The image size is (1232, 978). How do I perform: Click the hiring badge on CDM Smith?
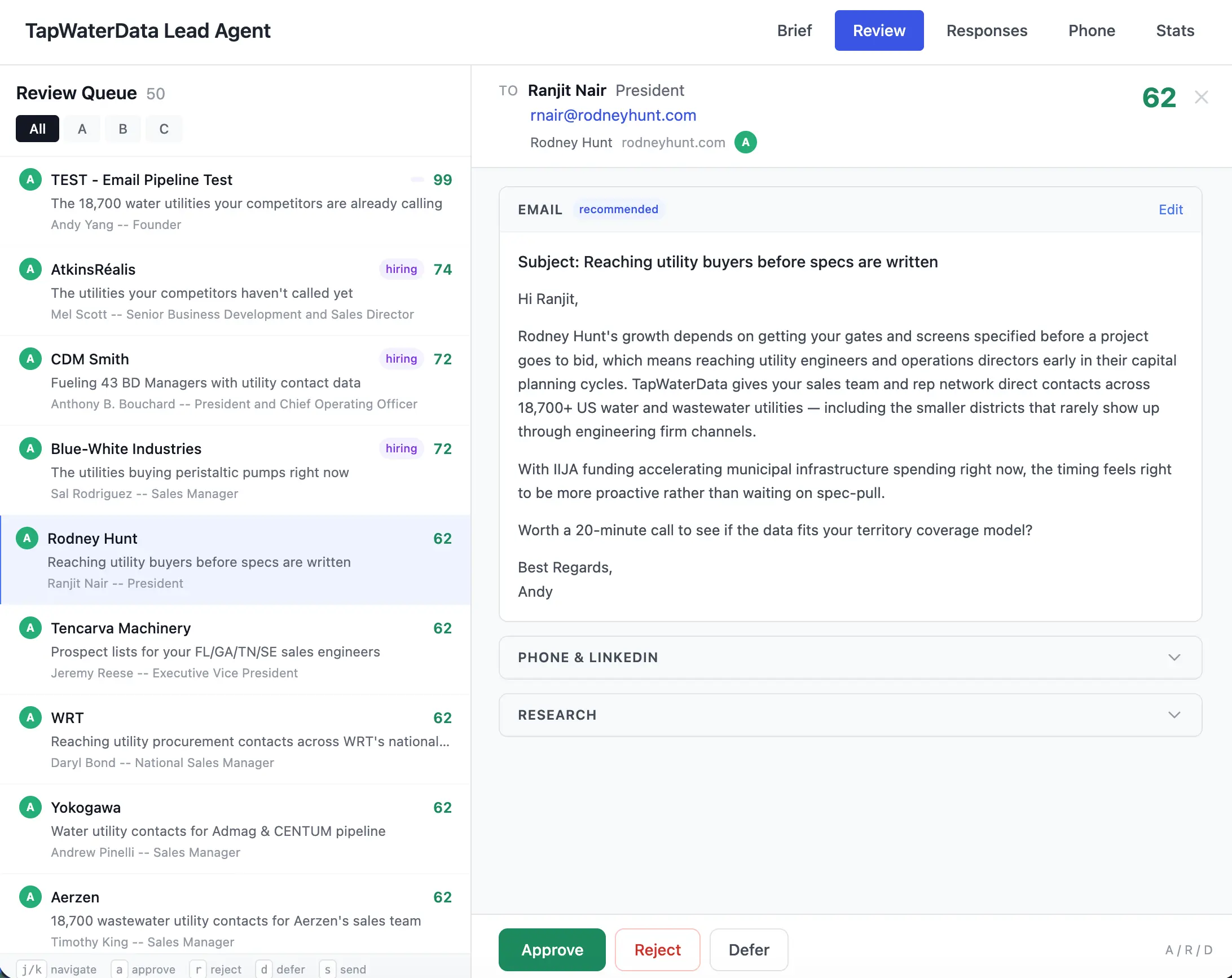[401, 359]
